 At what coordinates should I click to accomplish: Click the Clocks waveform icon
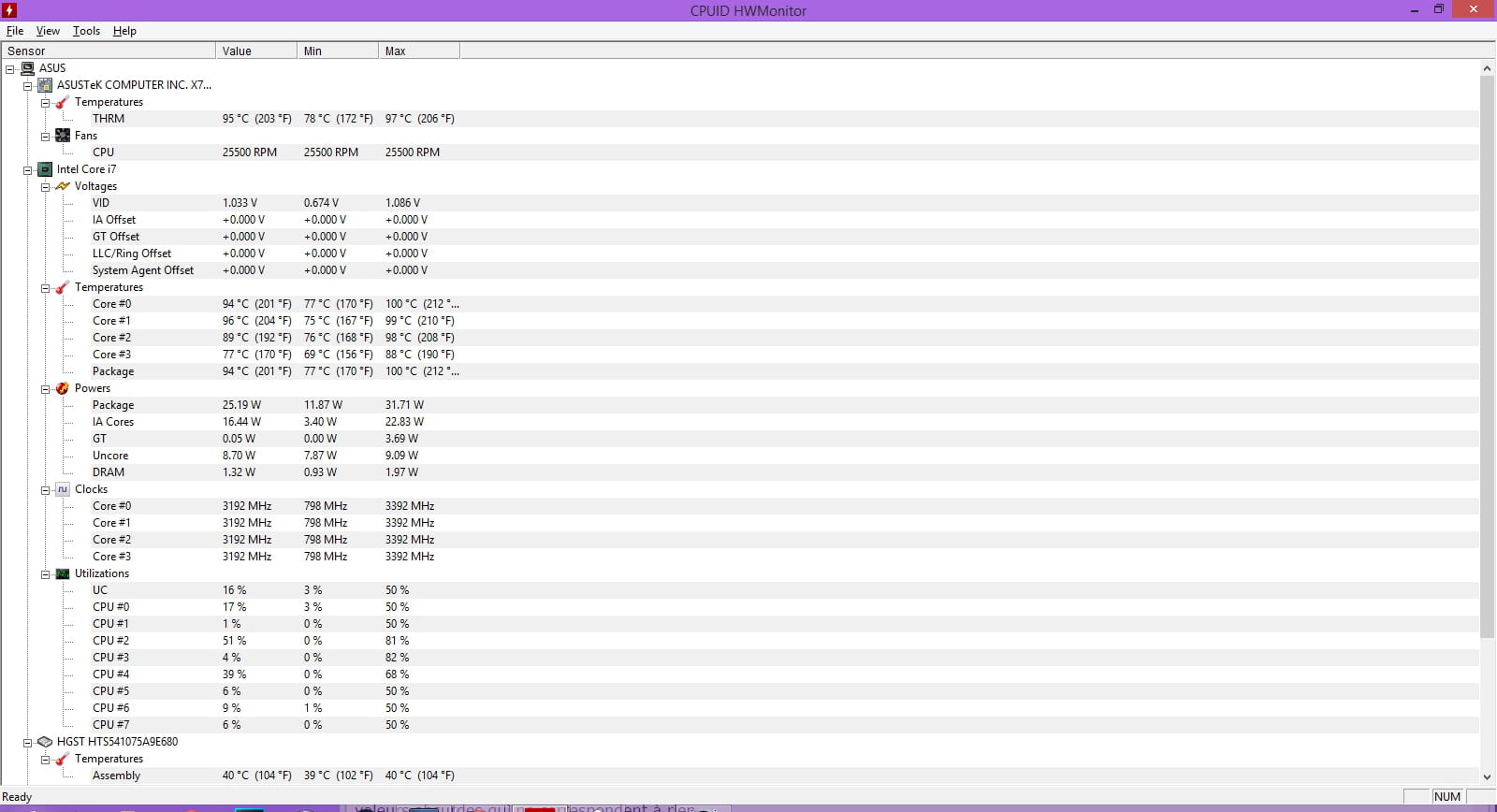click(63, 489)
